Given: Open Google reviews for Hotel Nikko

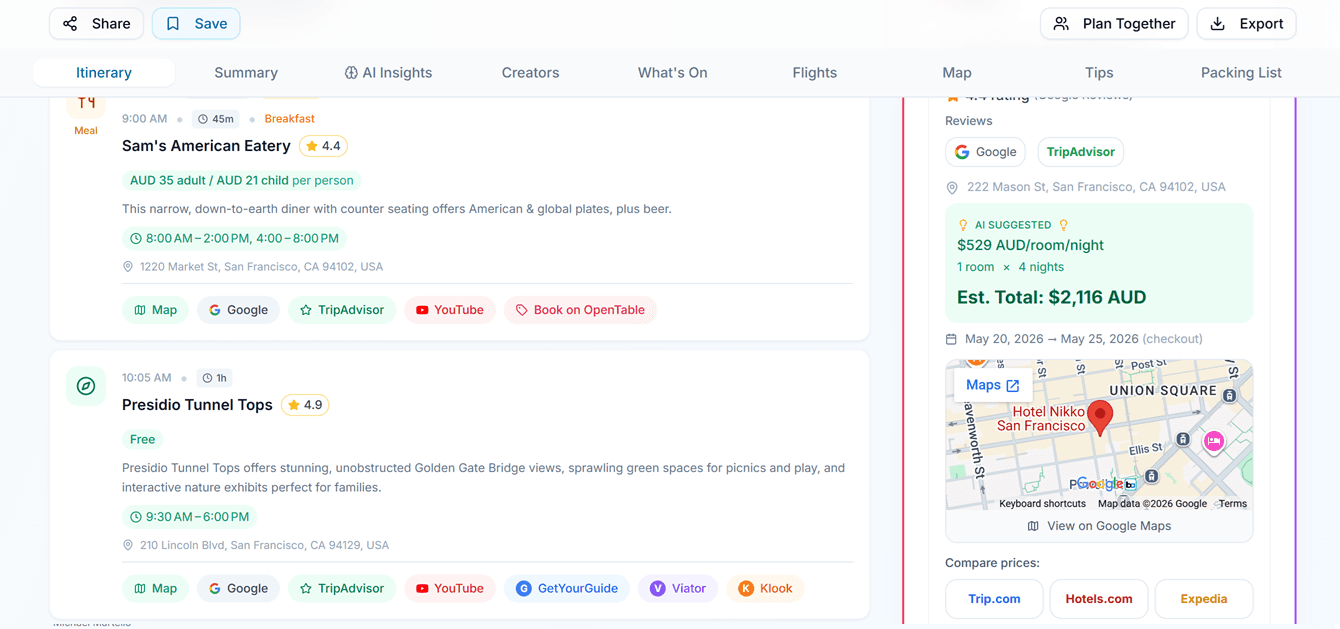Looking at the screenshot, I should click(985, 151).
